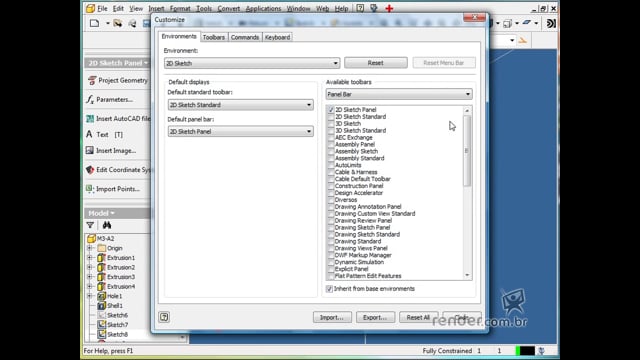Check the 3D Sketch checkbox
Image resolution: width=640 pixels, height=360 pixels.
[331, 124]
